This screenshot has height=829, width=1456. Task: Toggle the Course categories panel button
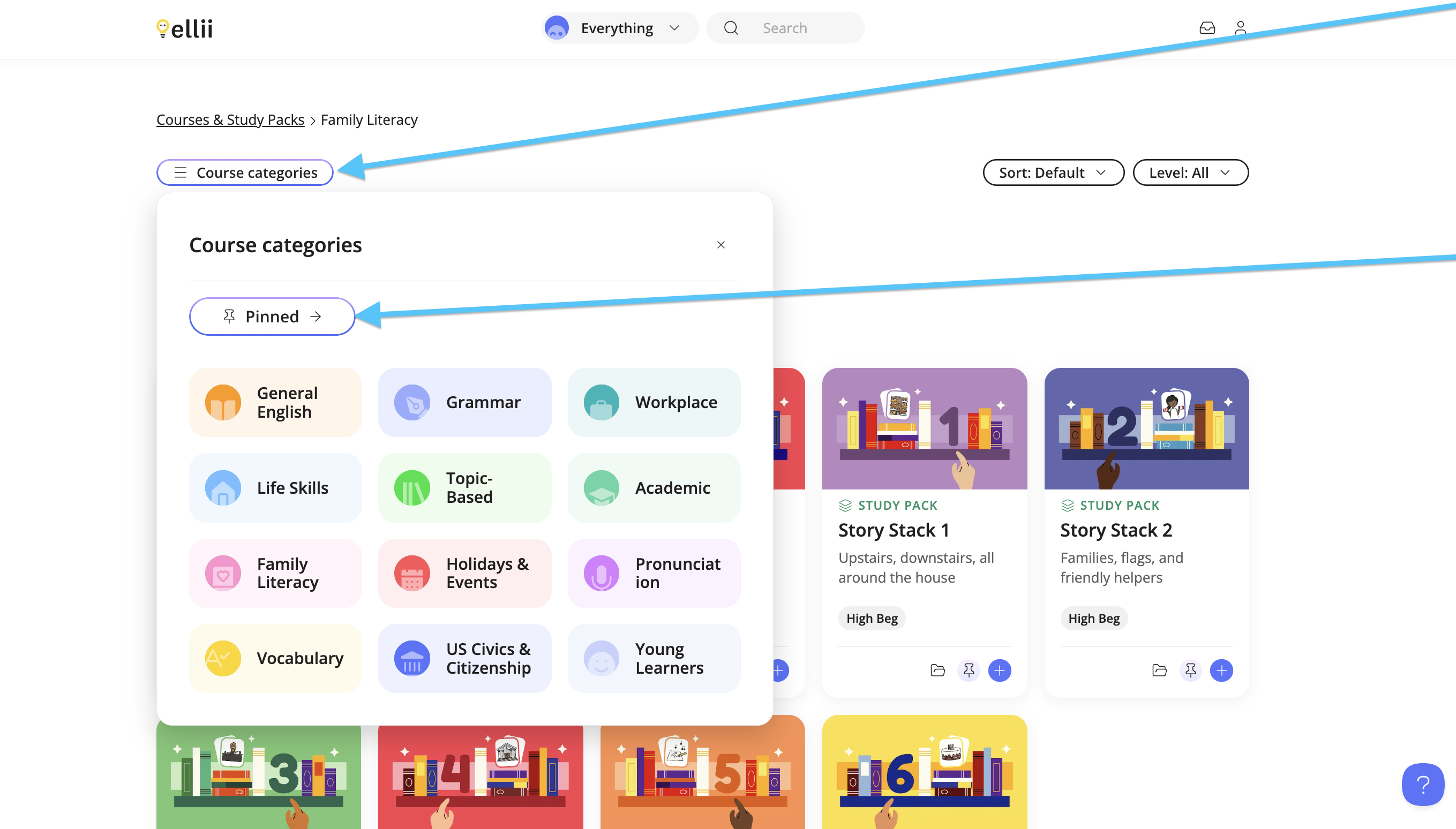[245, 172]
